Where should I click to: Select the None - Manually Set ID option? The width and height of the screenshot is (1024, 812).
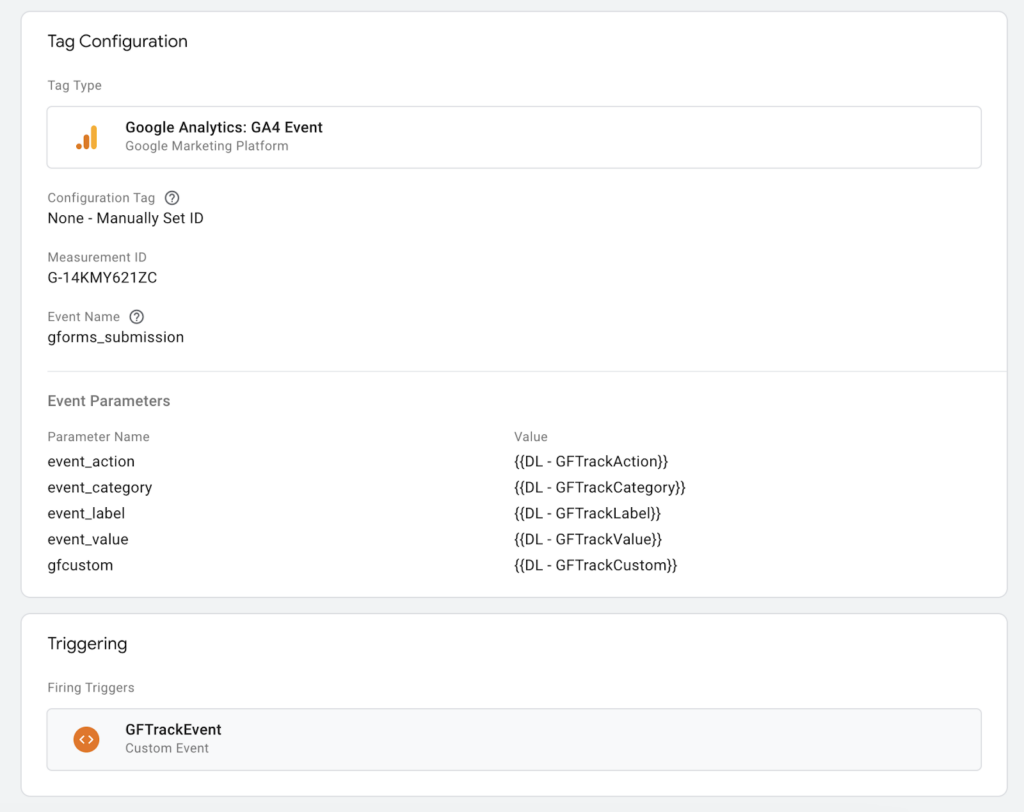tap(124, 217)
